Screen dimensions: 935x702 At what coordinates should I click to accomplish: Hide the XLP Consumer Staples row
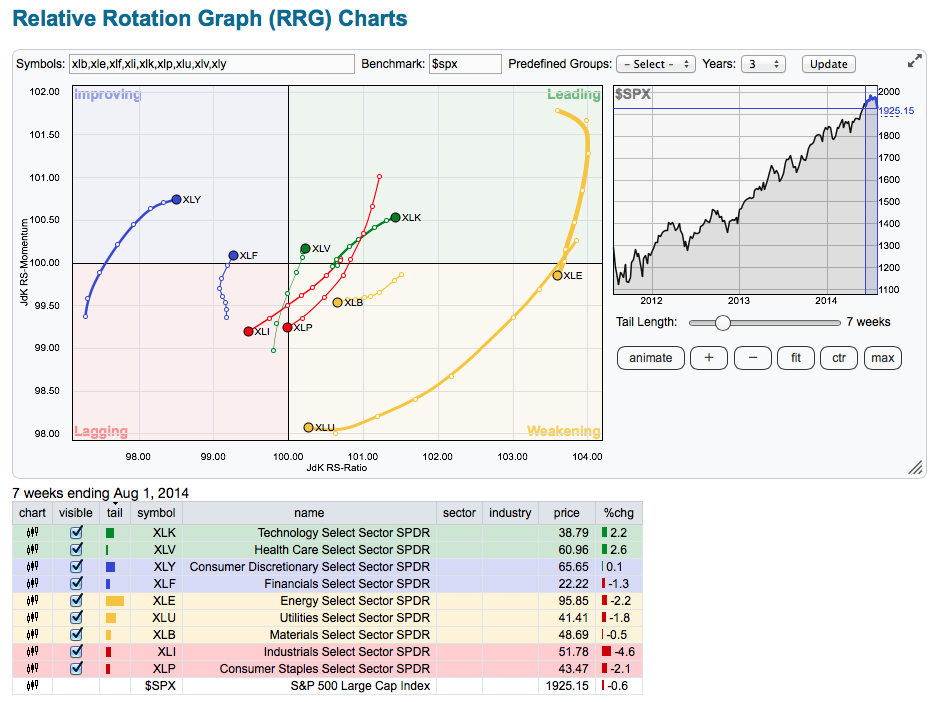click(76, 669)
